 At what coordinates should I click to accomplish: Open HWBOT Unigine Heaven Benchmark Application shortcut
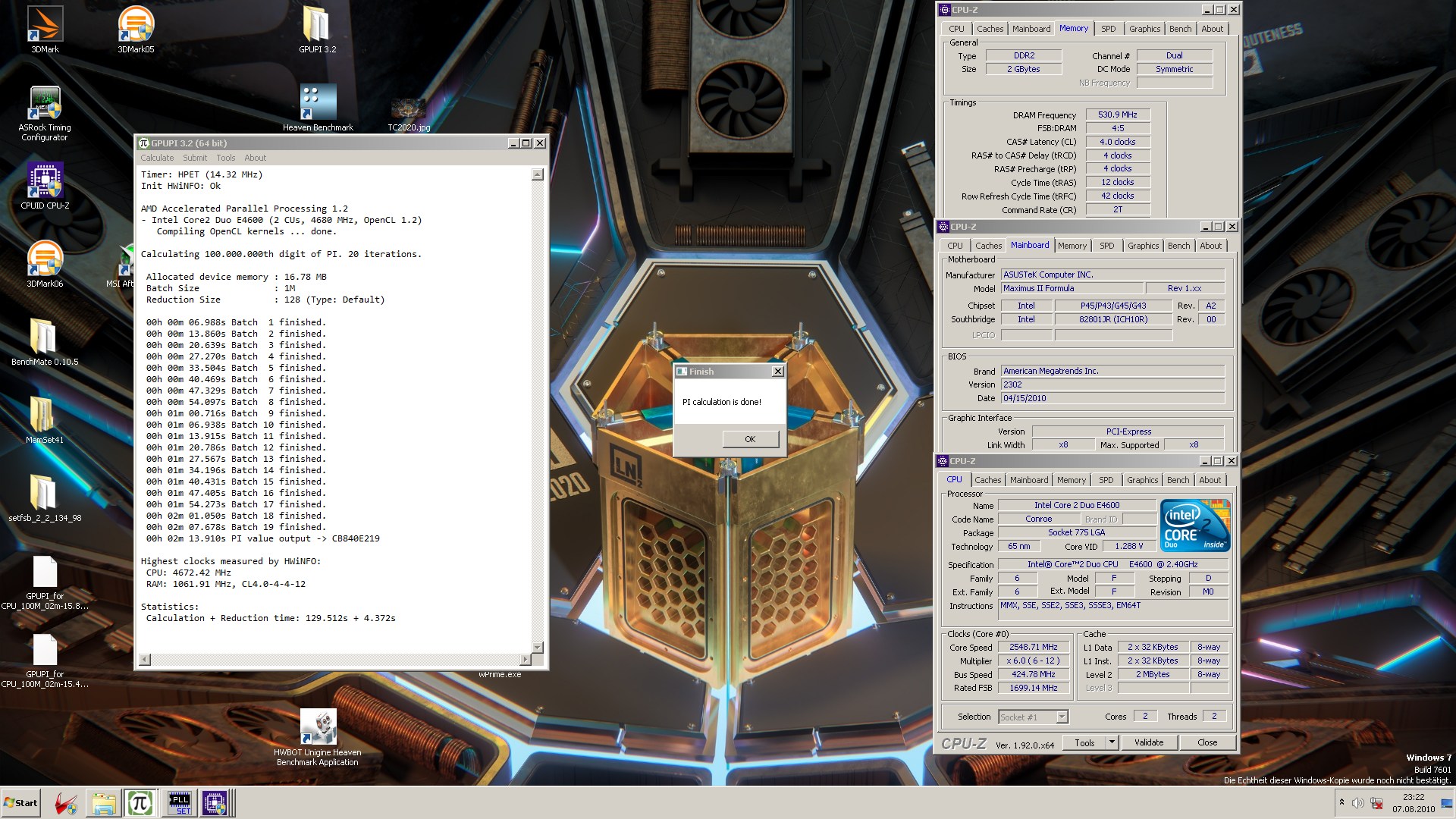318,736
